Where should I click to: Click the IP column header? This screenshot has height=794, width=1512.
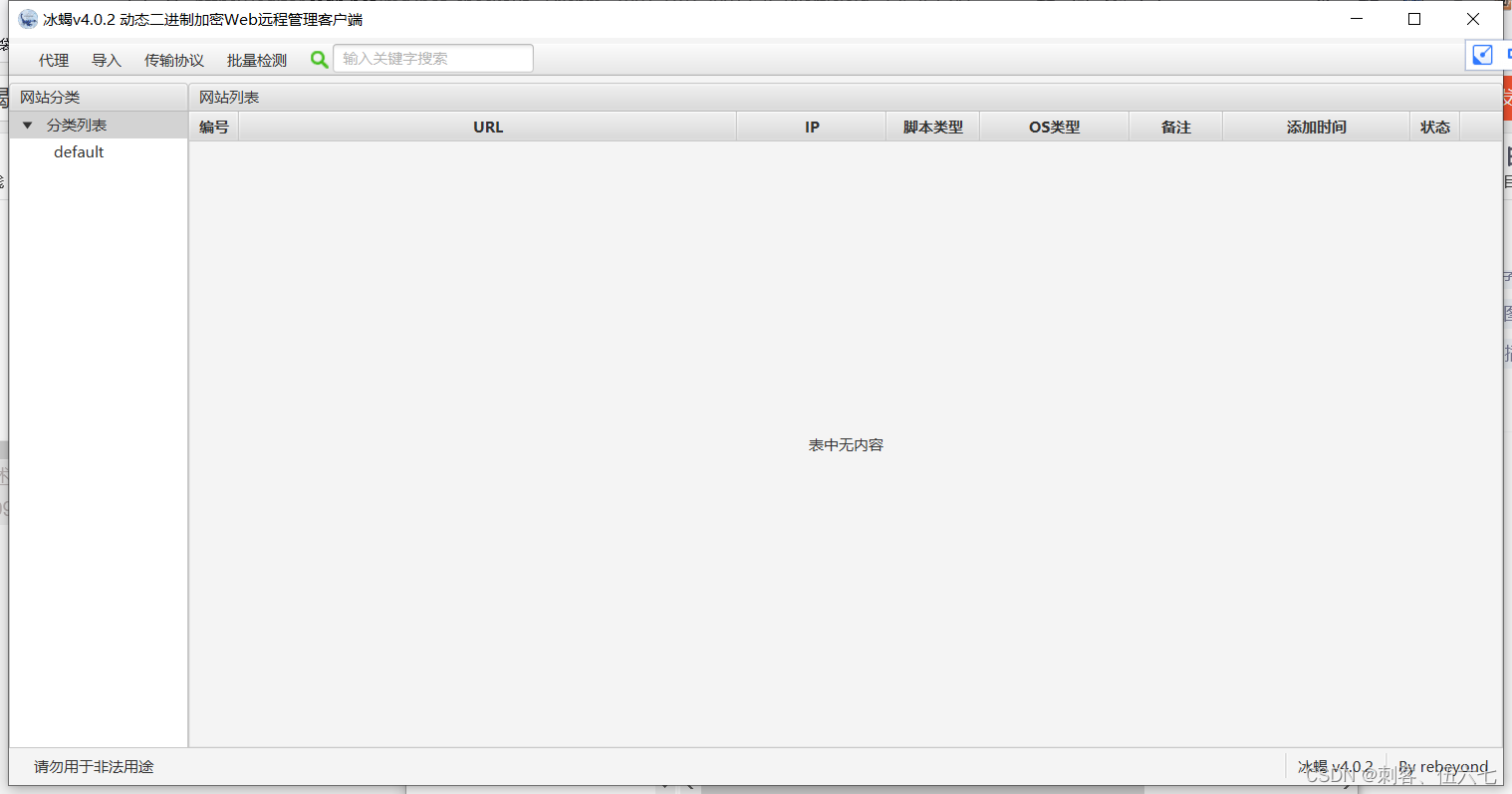(x=811, y=127)
